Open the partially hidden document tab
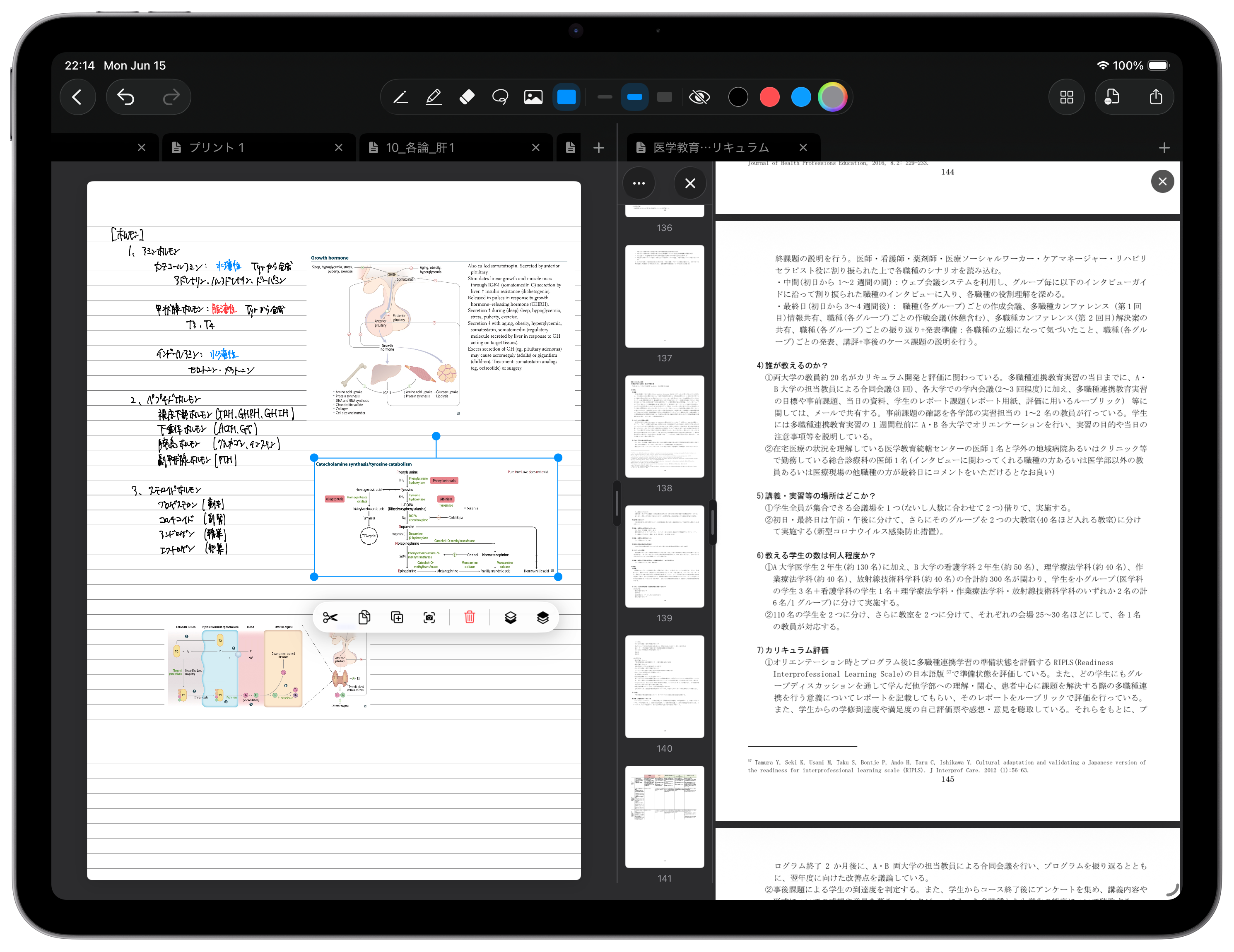 coord(569,147)
